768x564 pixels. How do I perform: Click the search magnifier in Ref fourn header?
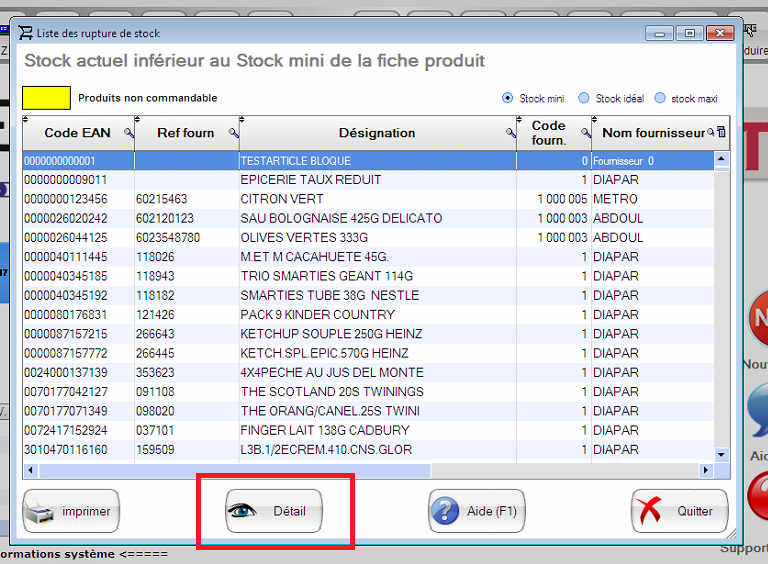click(x=233, y=133)
